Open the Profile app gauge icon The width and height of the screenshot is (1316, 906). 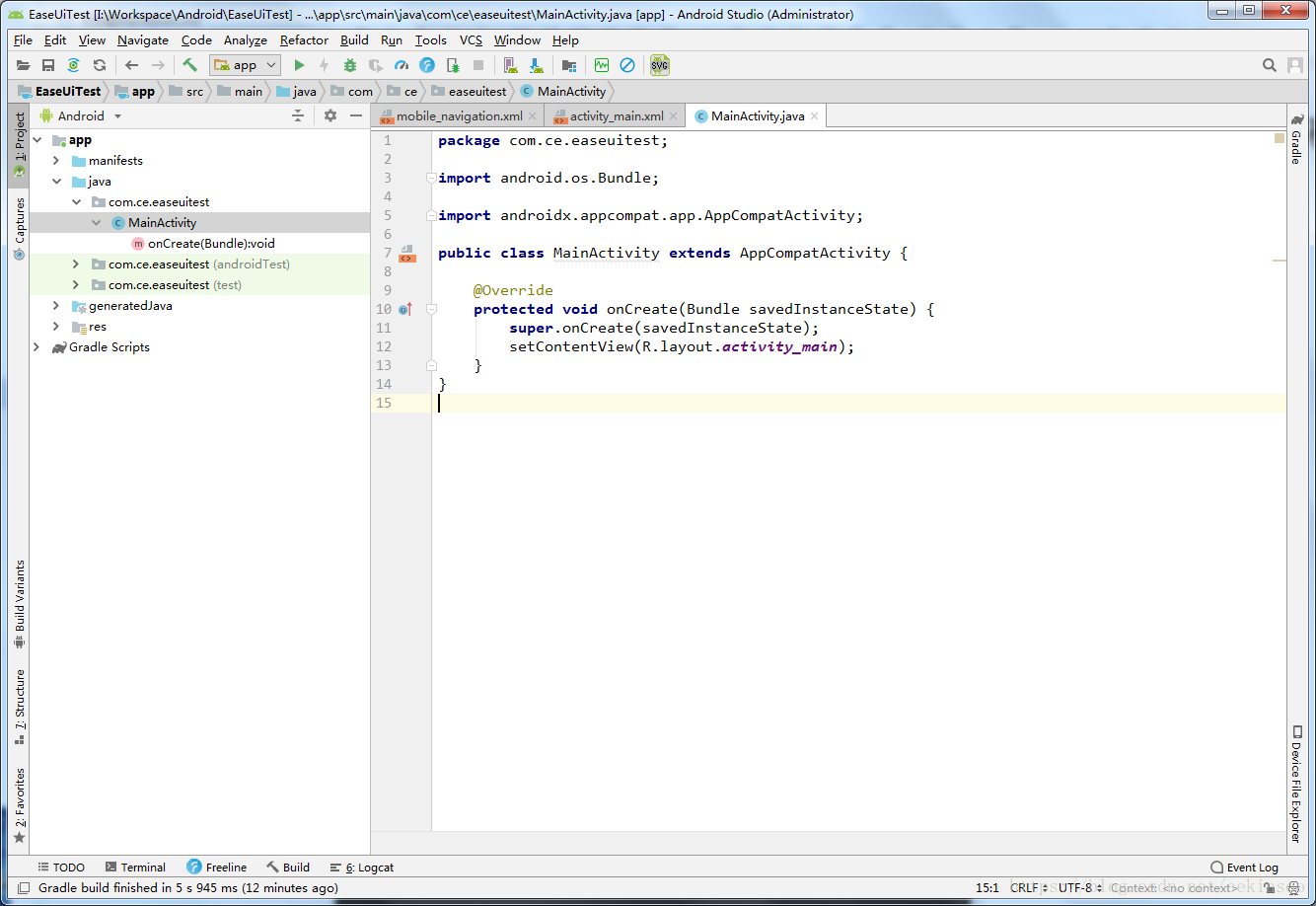click(x=402, y=65)
